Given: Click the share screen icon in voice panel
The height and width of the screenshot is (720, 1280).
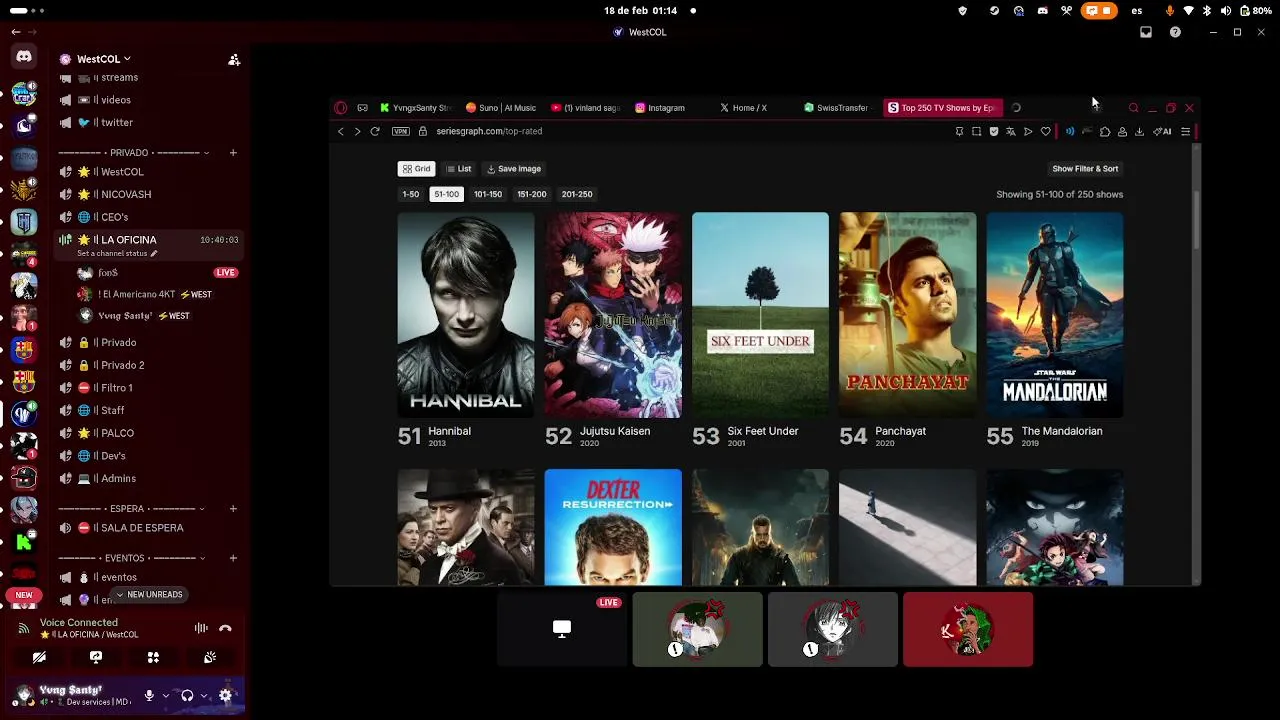Looking at the screenshot, I should (96, 657).
